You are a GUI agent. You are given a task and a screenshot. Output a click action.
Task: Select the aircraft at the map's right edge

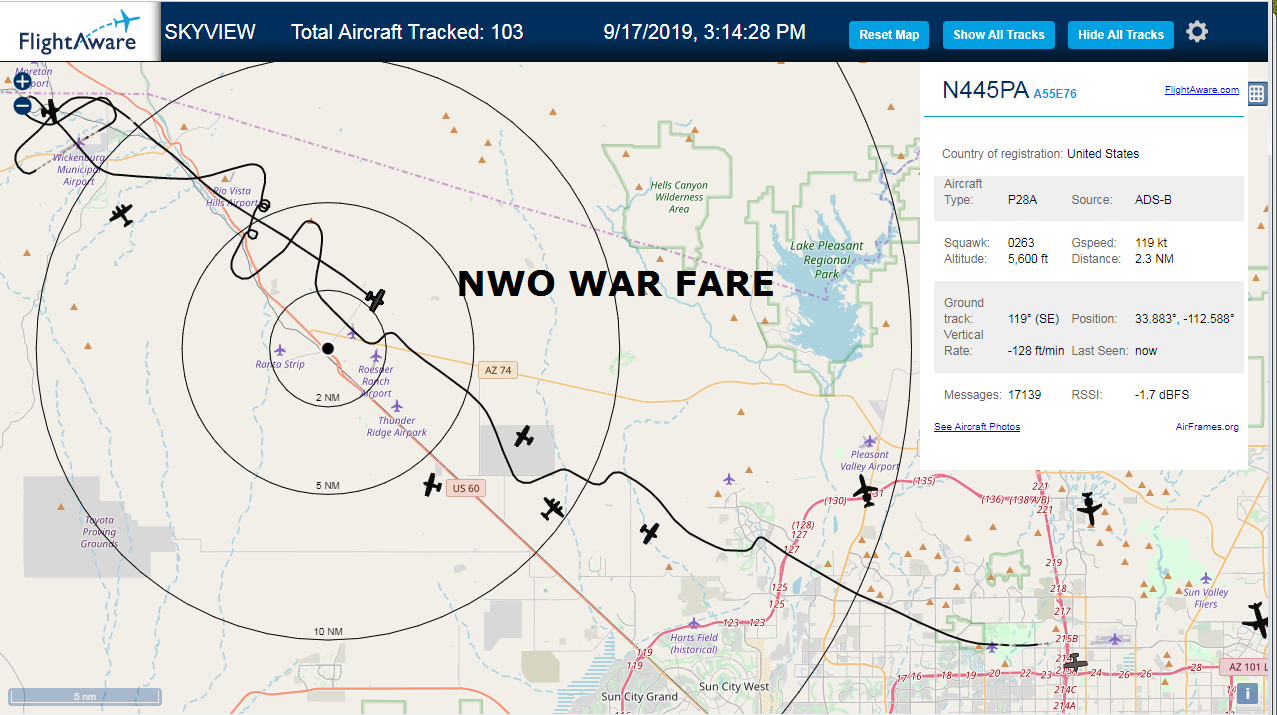coord(1257,620)
